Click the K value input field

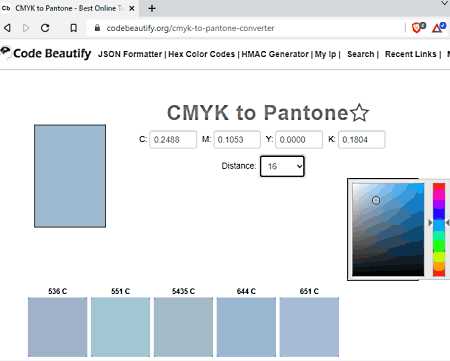362,139
